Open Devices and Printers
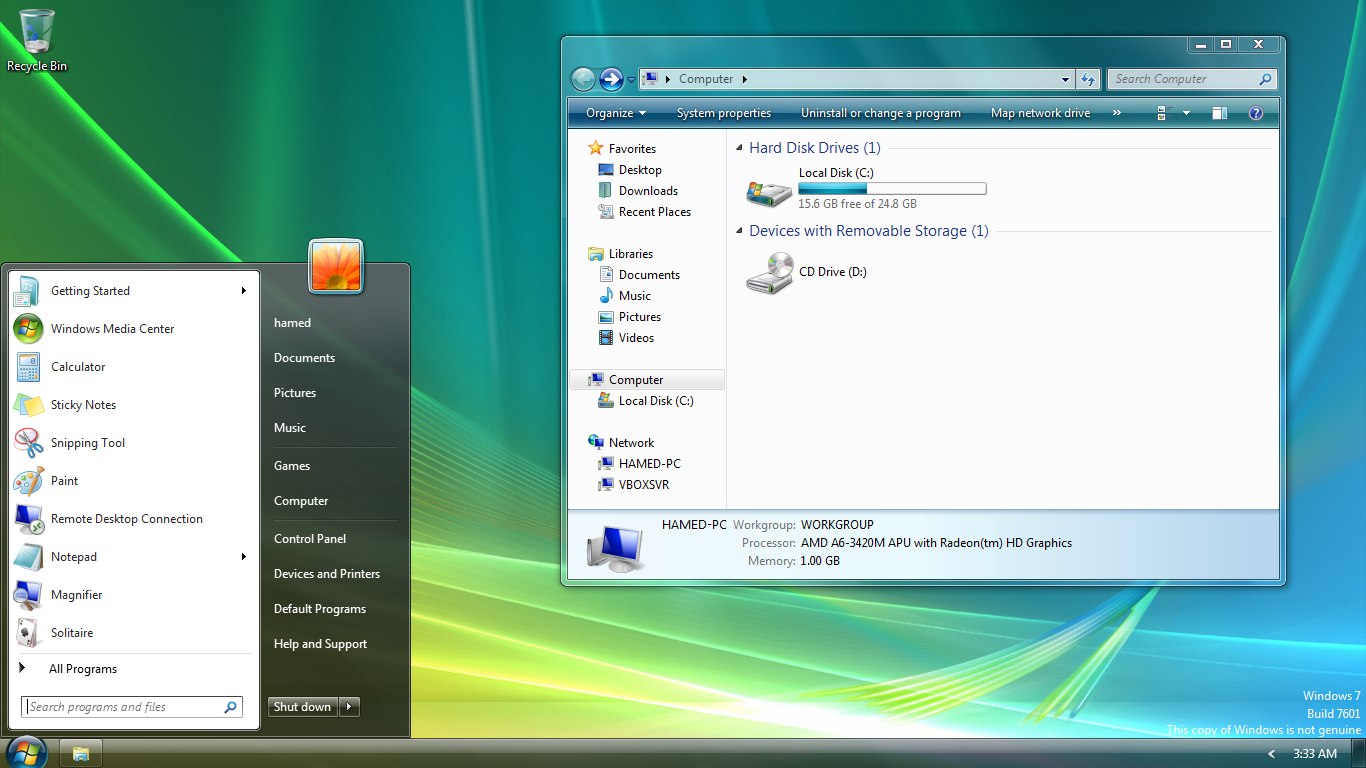Screen dimensions: 1366x768 (x=327, y=574)
